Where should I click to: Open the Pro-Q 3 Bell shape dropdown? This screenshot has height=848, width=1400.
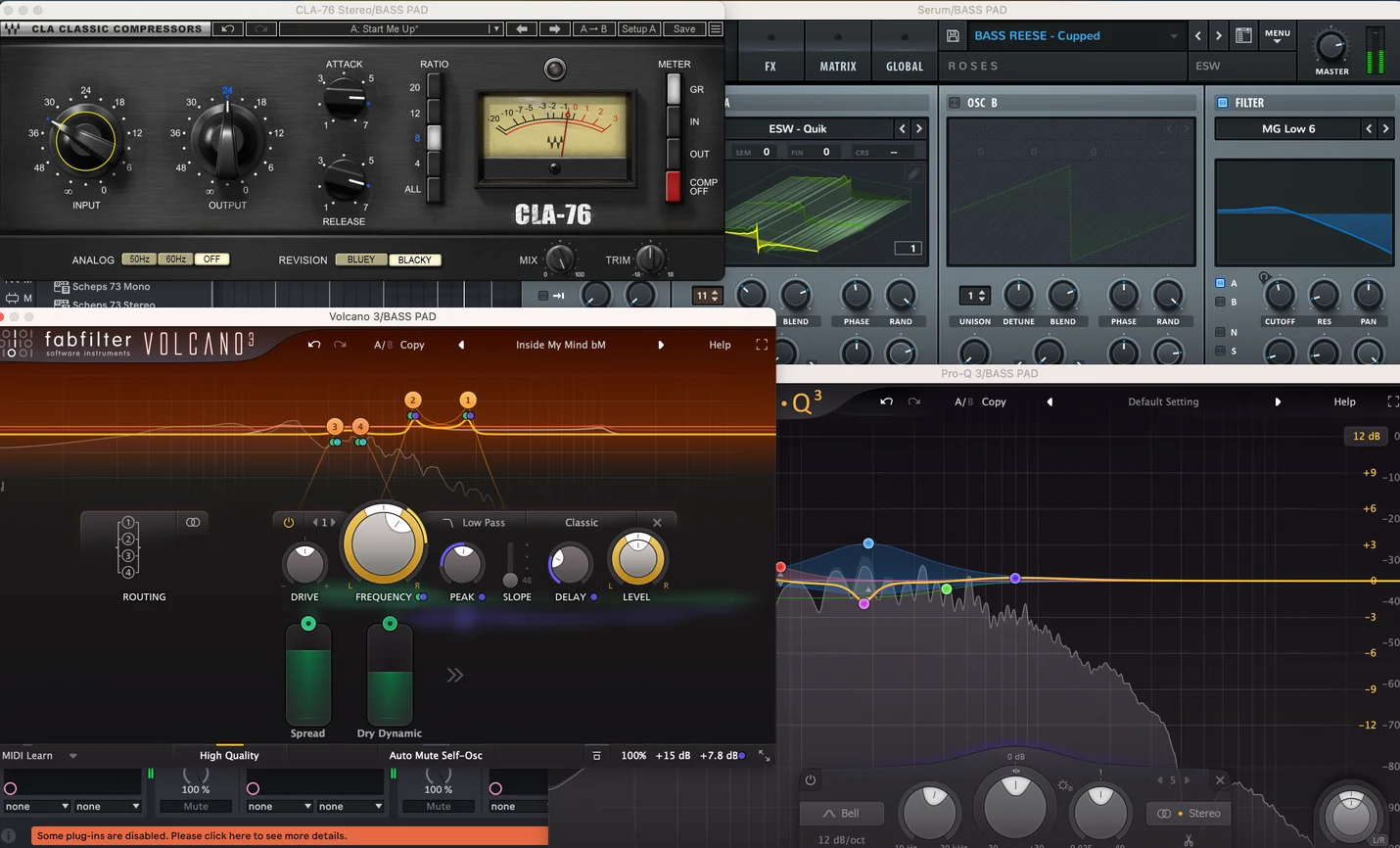click(841, 813)
